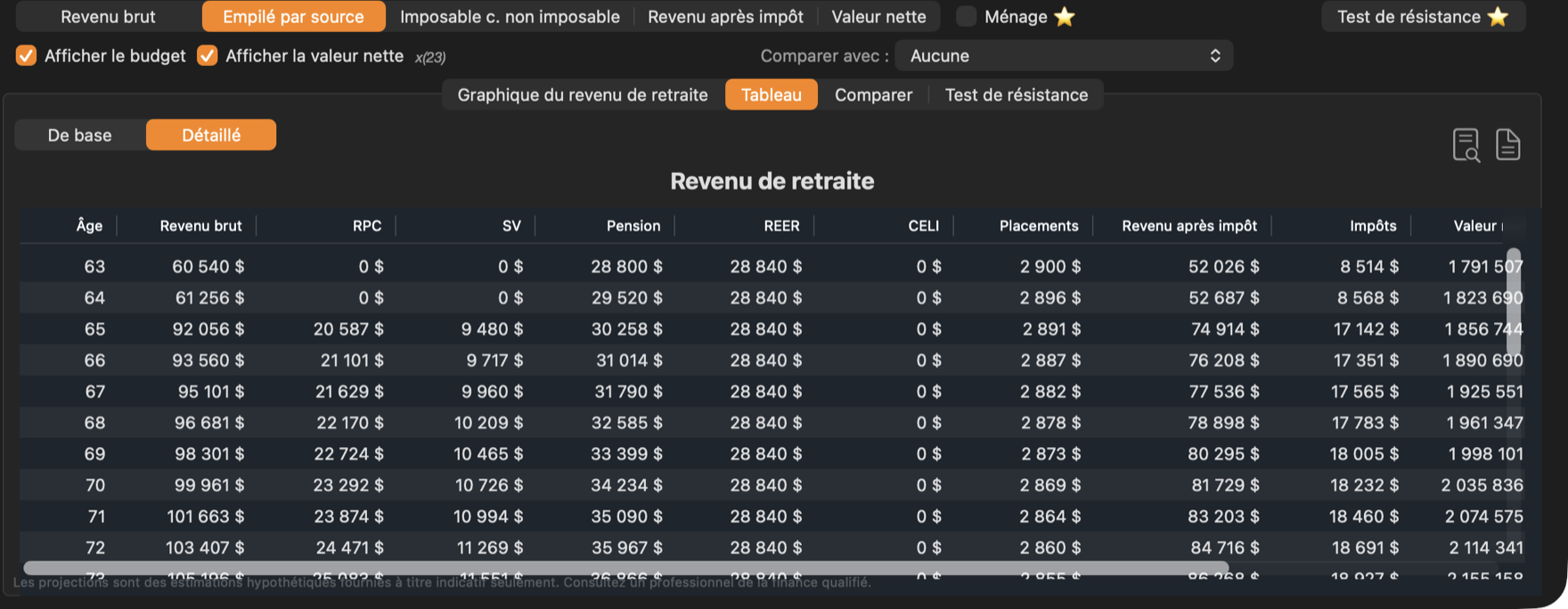The width and height of the screenshot is (1568, 609).
Task: Open the Comparer avec dropdown
Action: point(1064,55)
